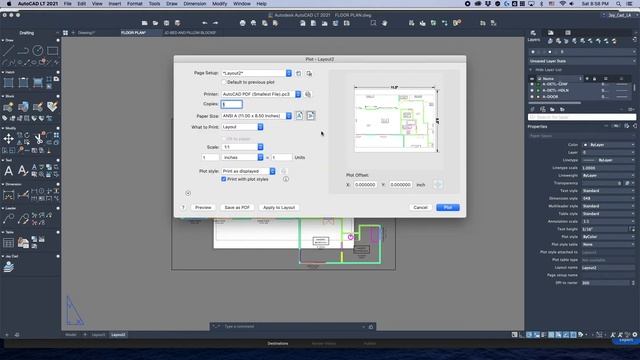This screenshot has height=360, width=640.
Task: Open the Dimension menu
Action: [195, 4]
